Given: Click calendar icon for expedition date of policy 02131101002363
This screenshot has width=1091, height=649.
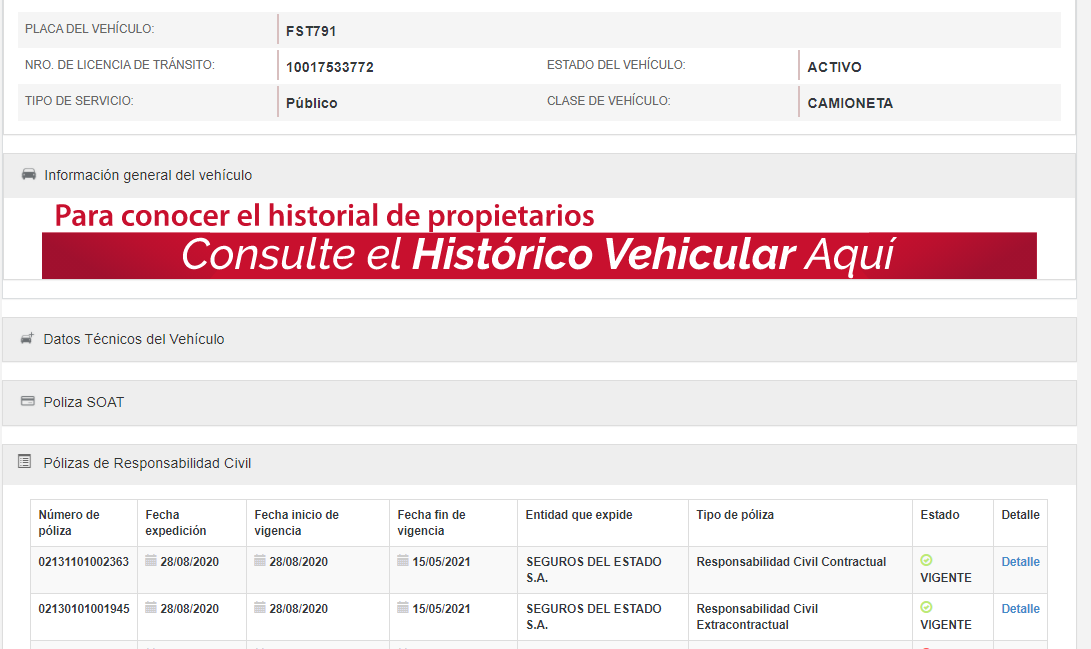Looking at the screenshot, I should coord(151,561).
